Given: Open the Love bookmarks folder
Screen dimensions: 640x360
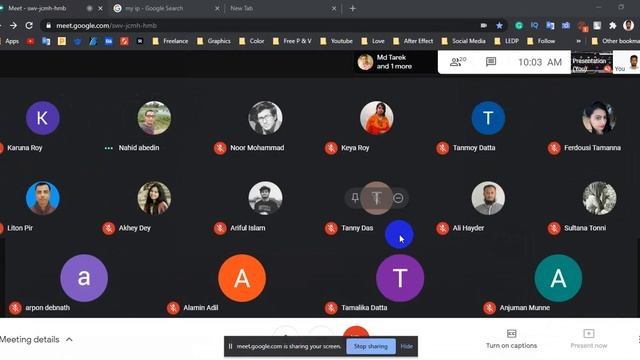Looking at the screenshot, I should click(373, 41).
